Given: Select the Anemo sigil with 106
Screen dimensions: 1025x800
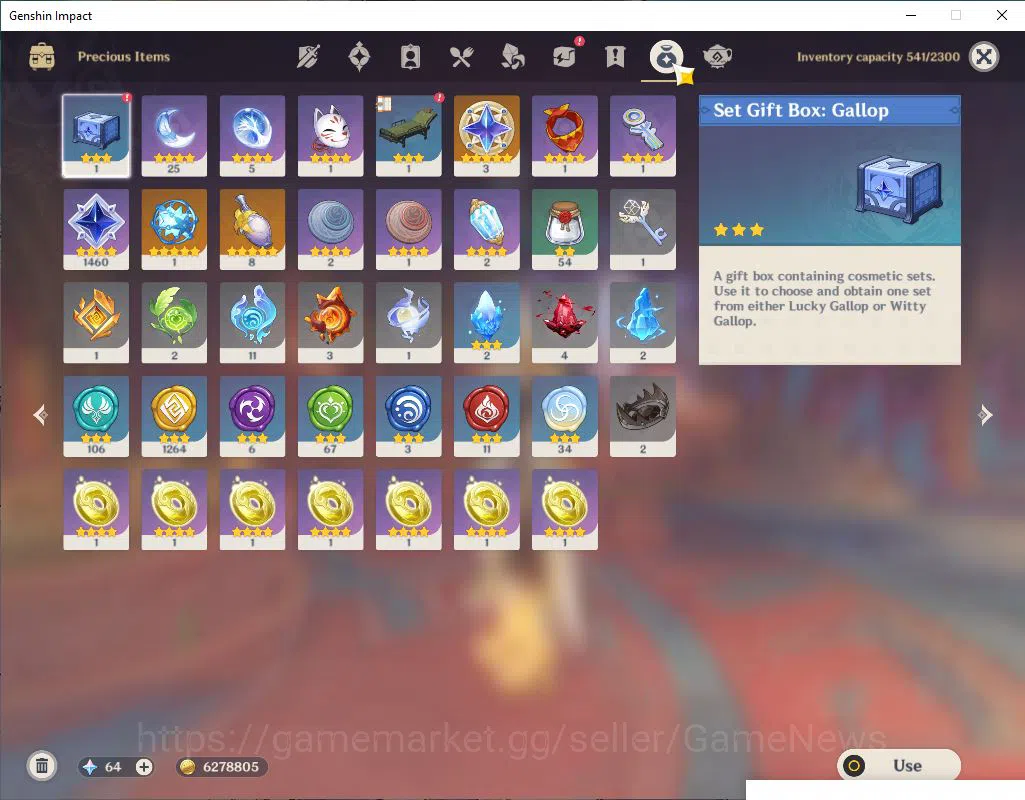Looking at the screenshot, I should (x=96, y=416).
